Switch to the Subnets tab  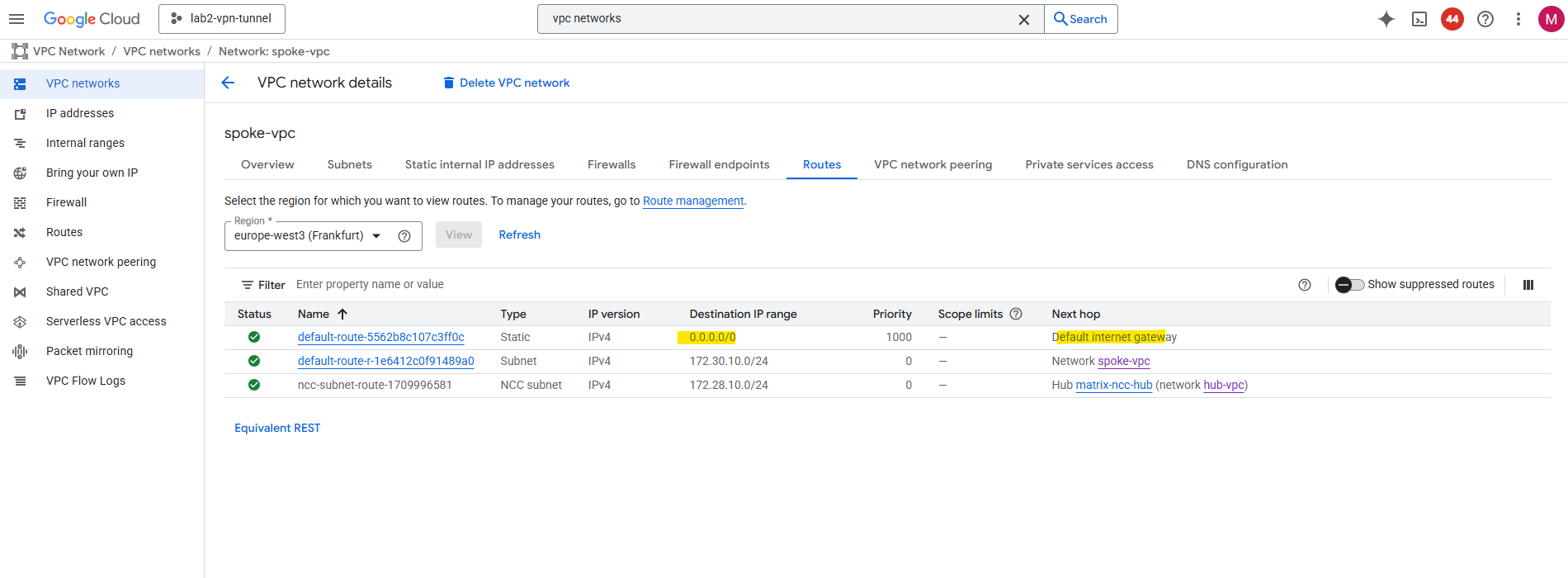tap(349, 164)
